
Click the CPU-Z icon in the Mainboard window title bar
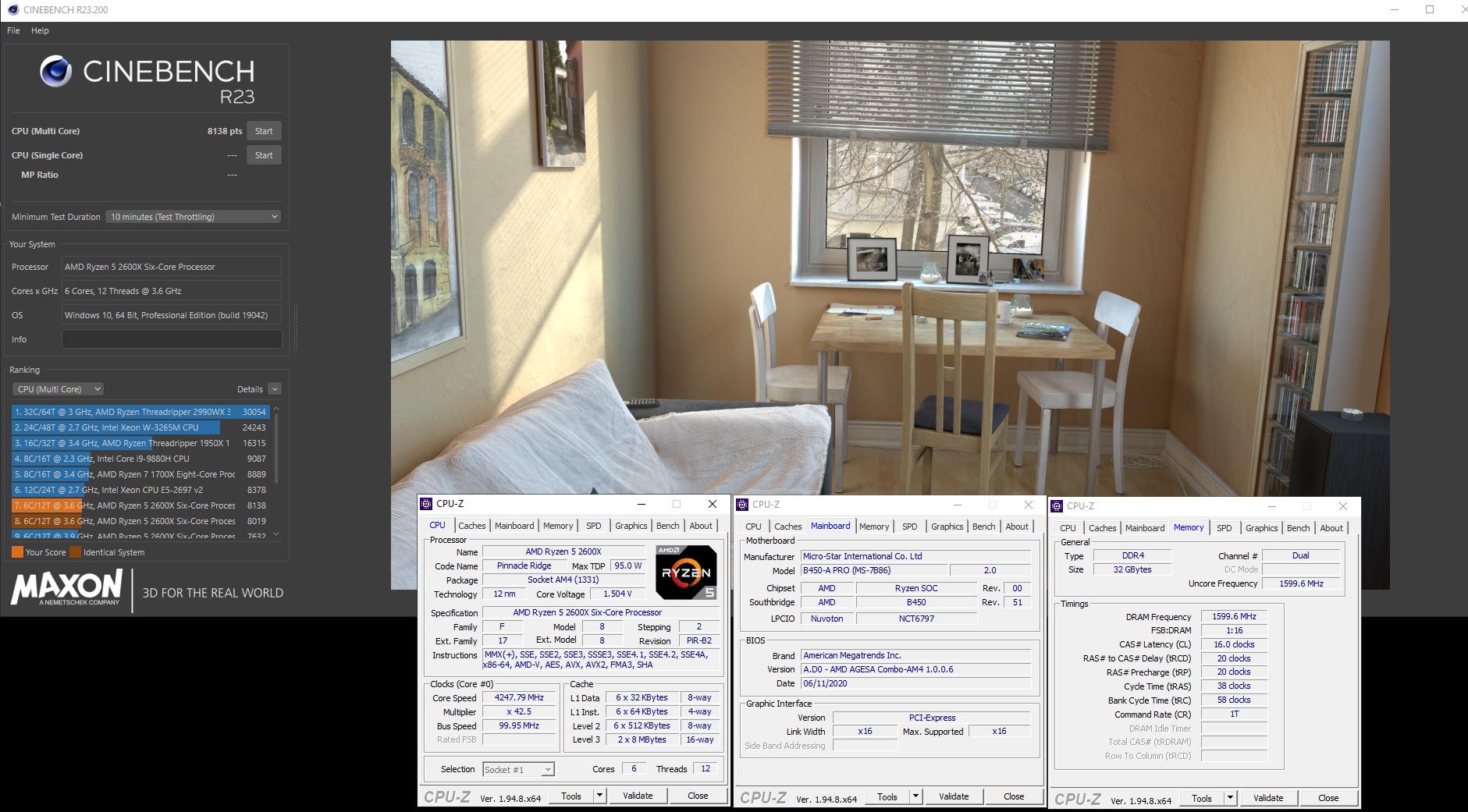pos(742,505)
